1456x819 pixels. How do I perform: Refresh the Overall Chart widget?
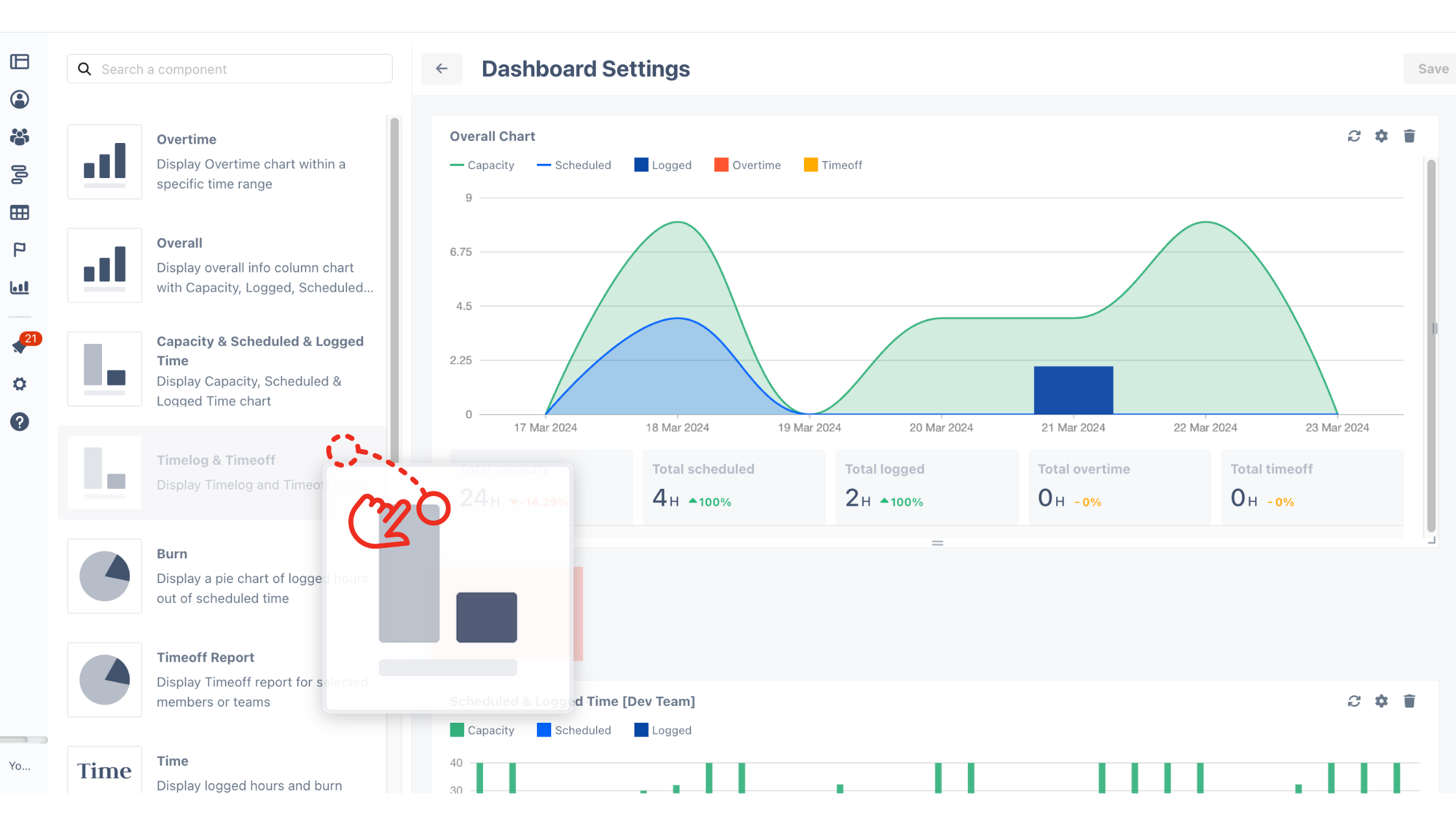pos(1354,136)
